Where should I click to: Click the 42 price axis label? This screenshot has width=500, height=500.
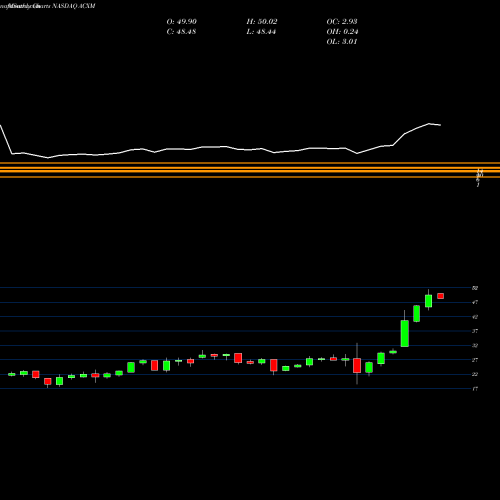pos(475,317)
